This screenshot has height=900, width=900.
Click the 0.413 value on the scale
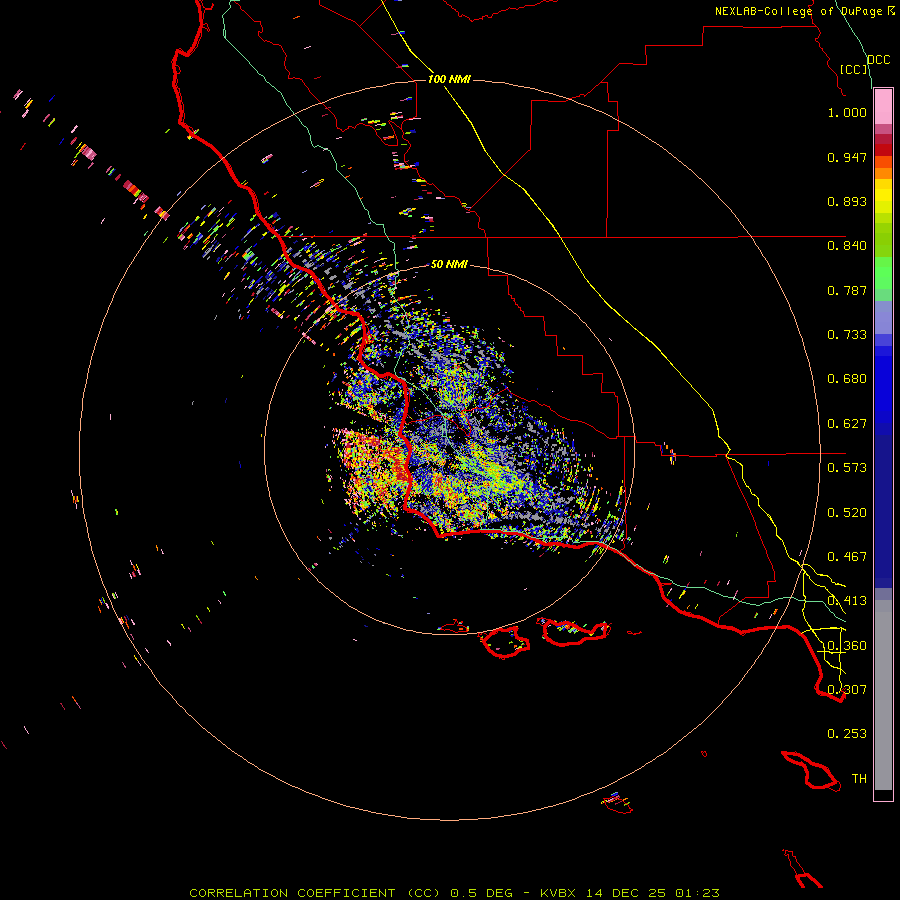click(x=847, y=601)
